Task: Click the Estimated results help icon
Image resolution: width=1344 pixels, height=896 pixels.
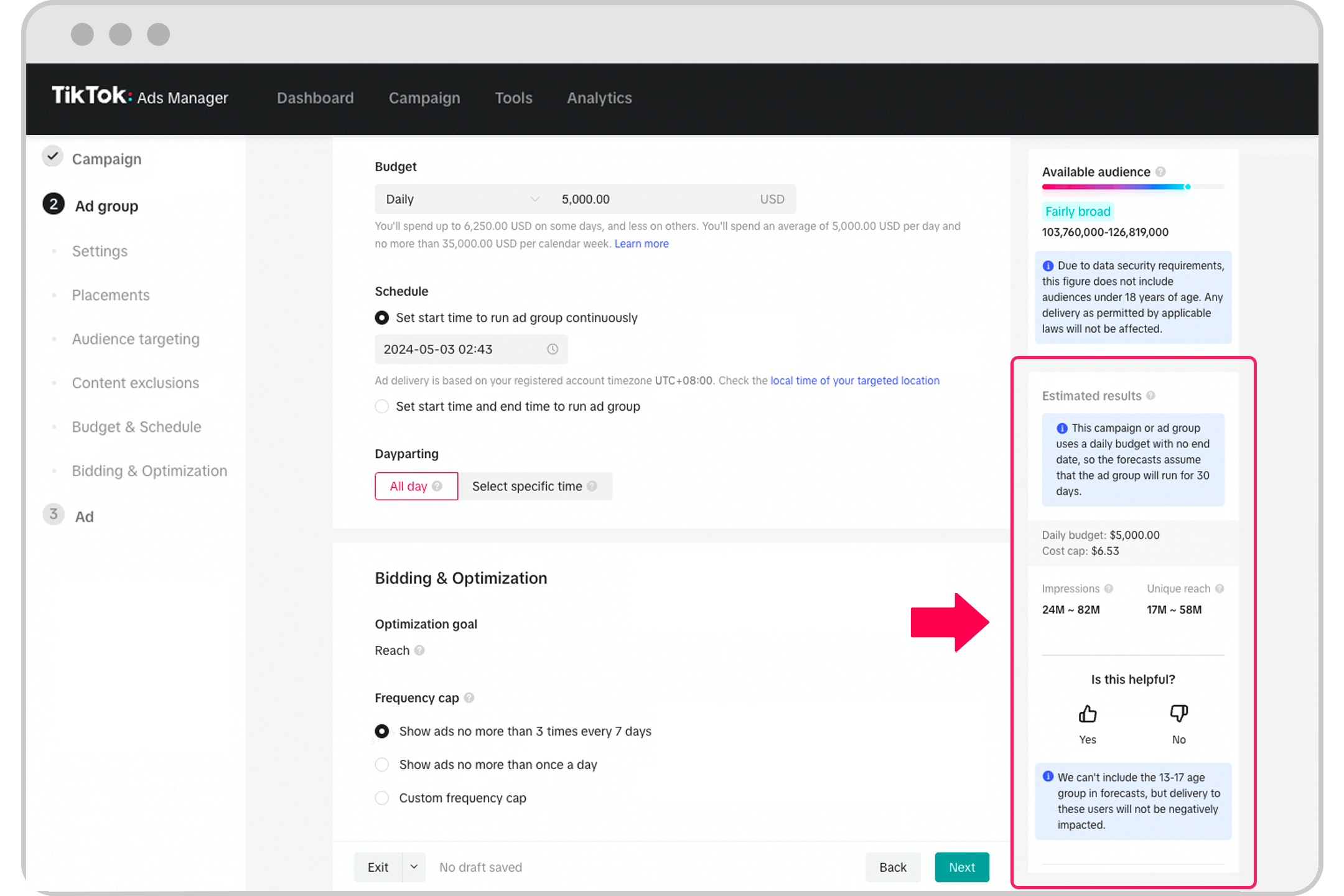Action: [x=1150, y=396]
